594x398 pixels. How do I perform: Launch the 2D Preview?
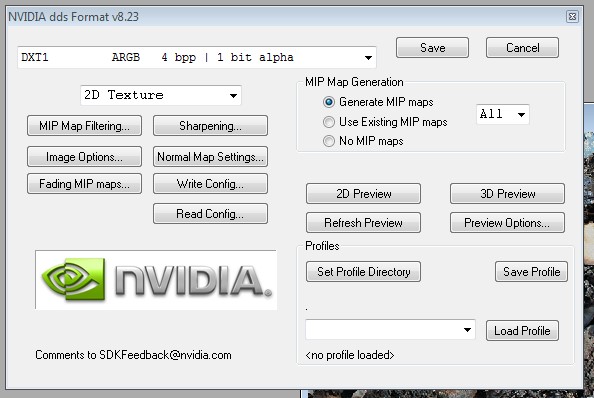pyautogui.click(x=363, y=194)
